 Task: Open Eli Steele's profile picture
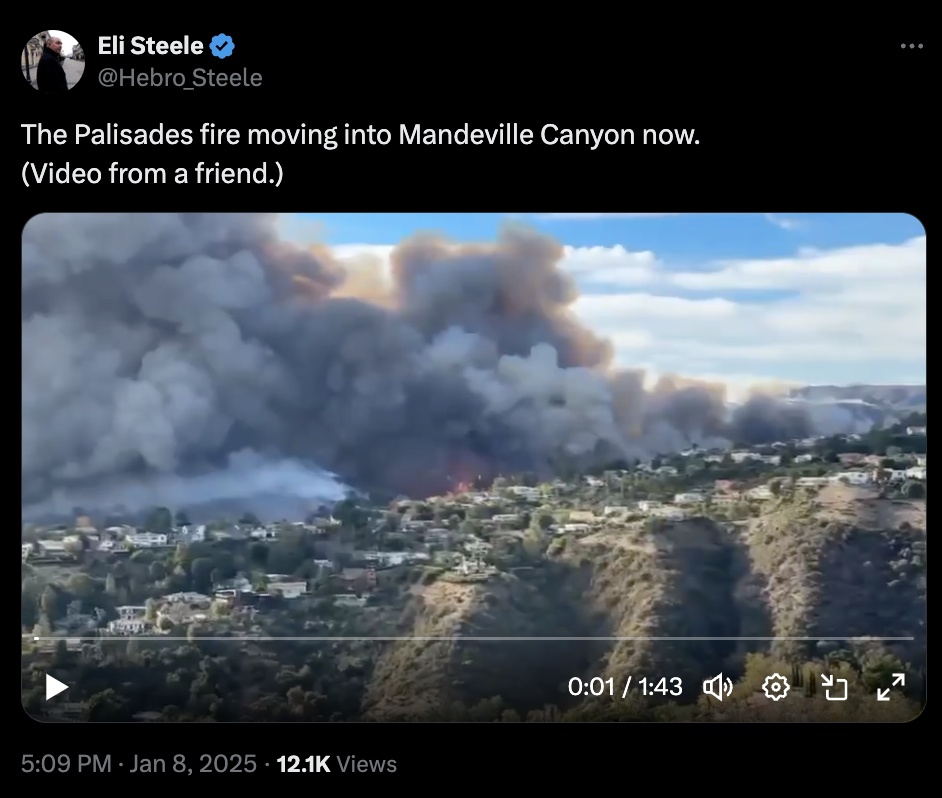53,61
